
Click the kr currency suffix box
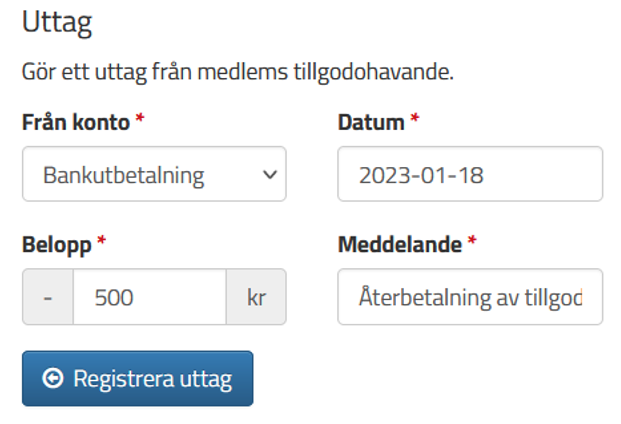(x=256, y=297)
